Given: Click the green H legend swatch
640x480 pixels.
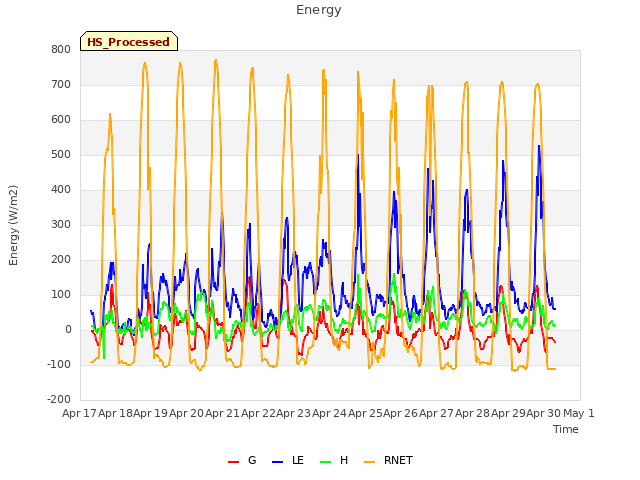Looking at the screenshot, I should coord(325,462).
